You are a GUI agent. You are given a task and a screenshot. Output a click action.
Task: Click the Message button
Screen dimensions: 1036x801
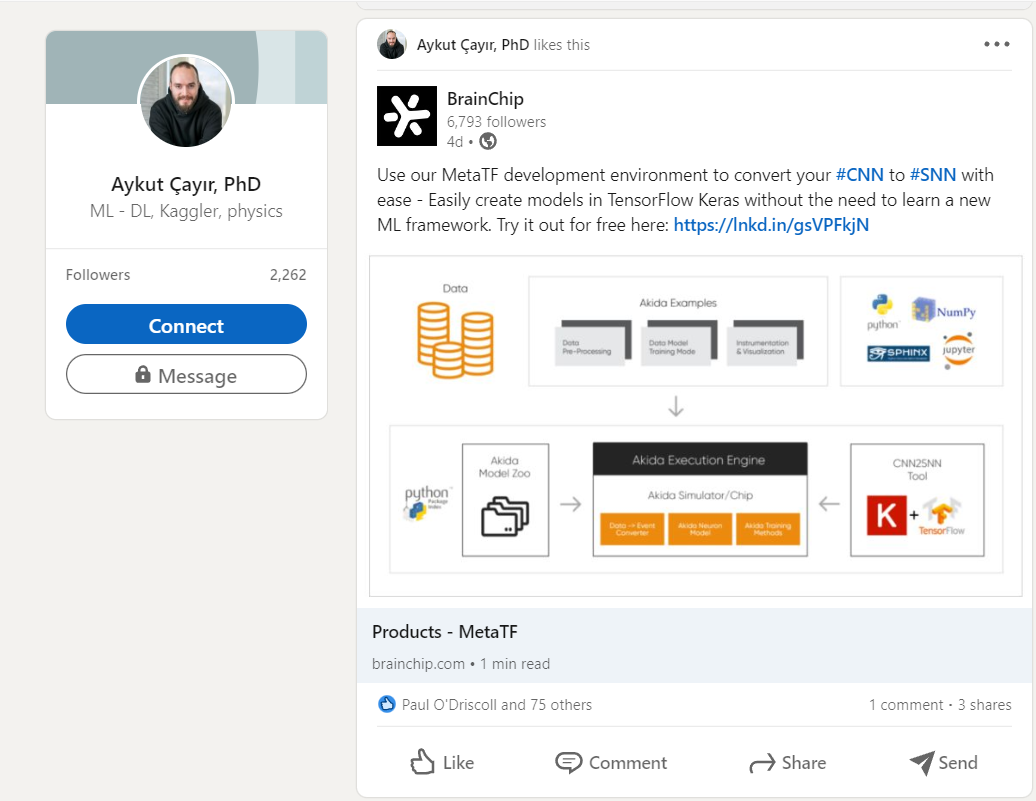point(186,375)
